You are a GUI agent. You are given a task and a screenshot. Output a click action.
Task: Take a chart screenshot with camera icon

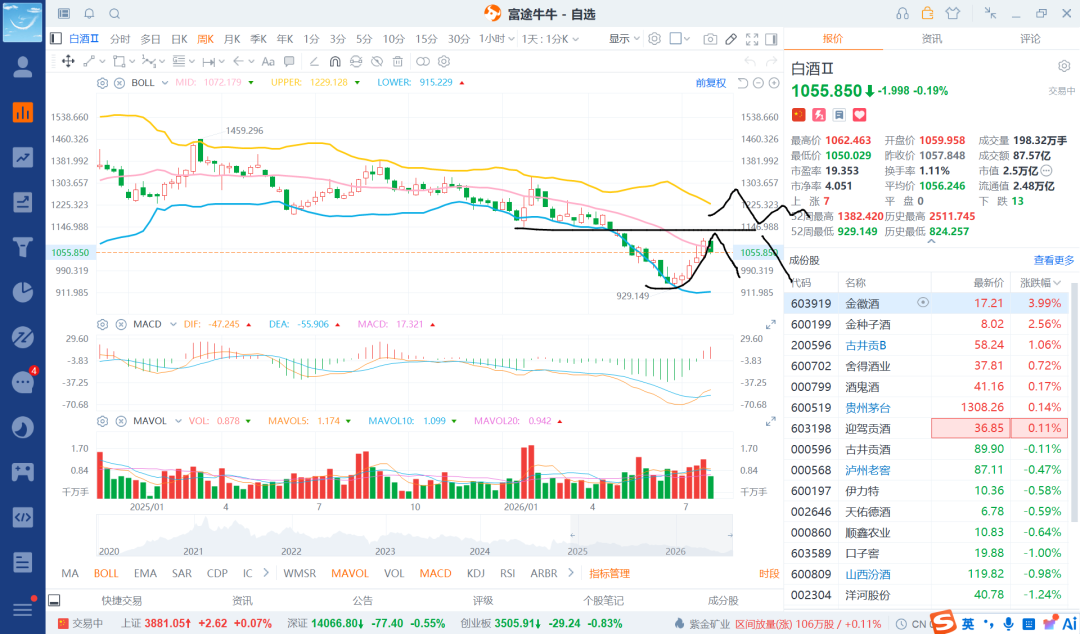[709, 39]
